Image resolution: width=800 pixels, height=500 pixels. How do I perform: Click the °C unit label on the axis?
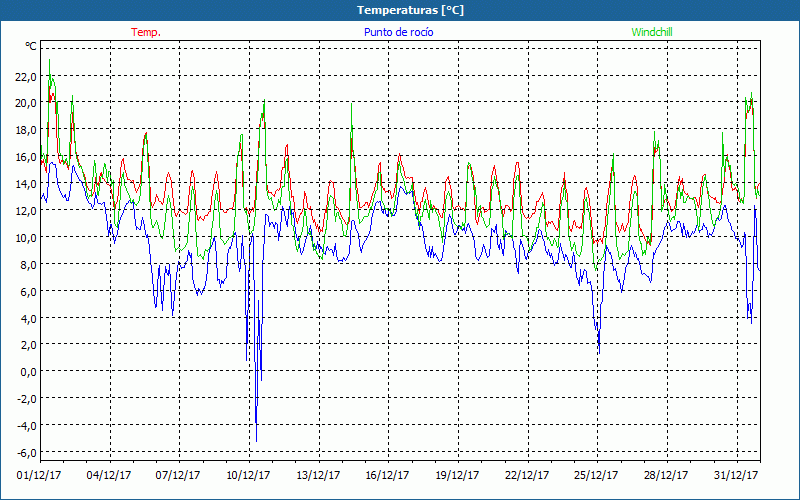coord(31,46)
